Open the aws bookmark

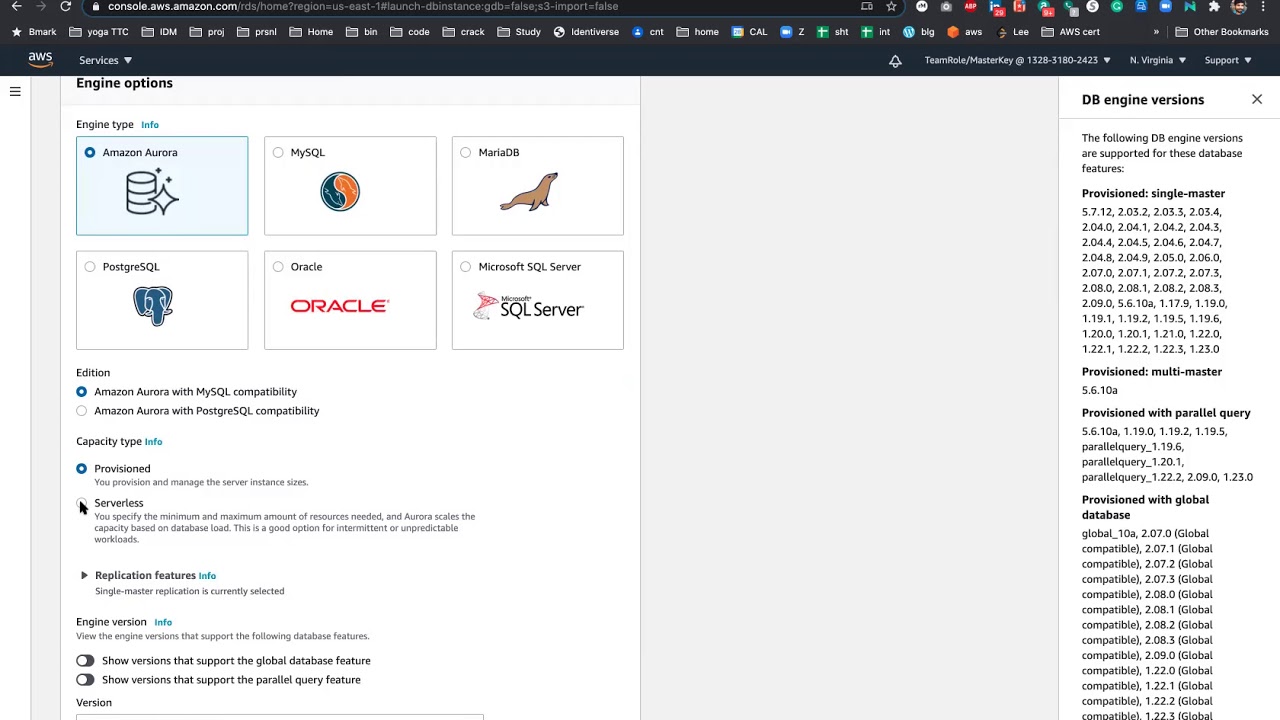click(964, 32)
